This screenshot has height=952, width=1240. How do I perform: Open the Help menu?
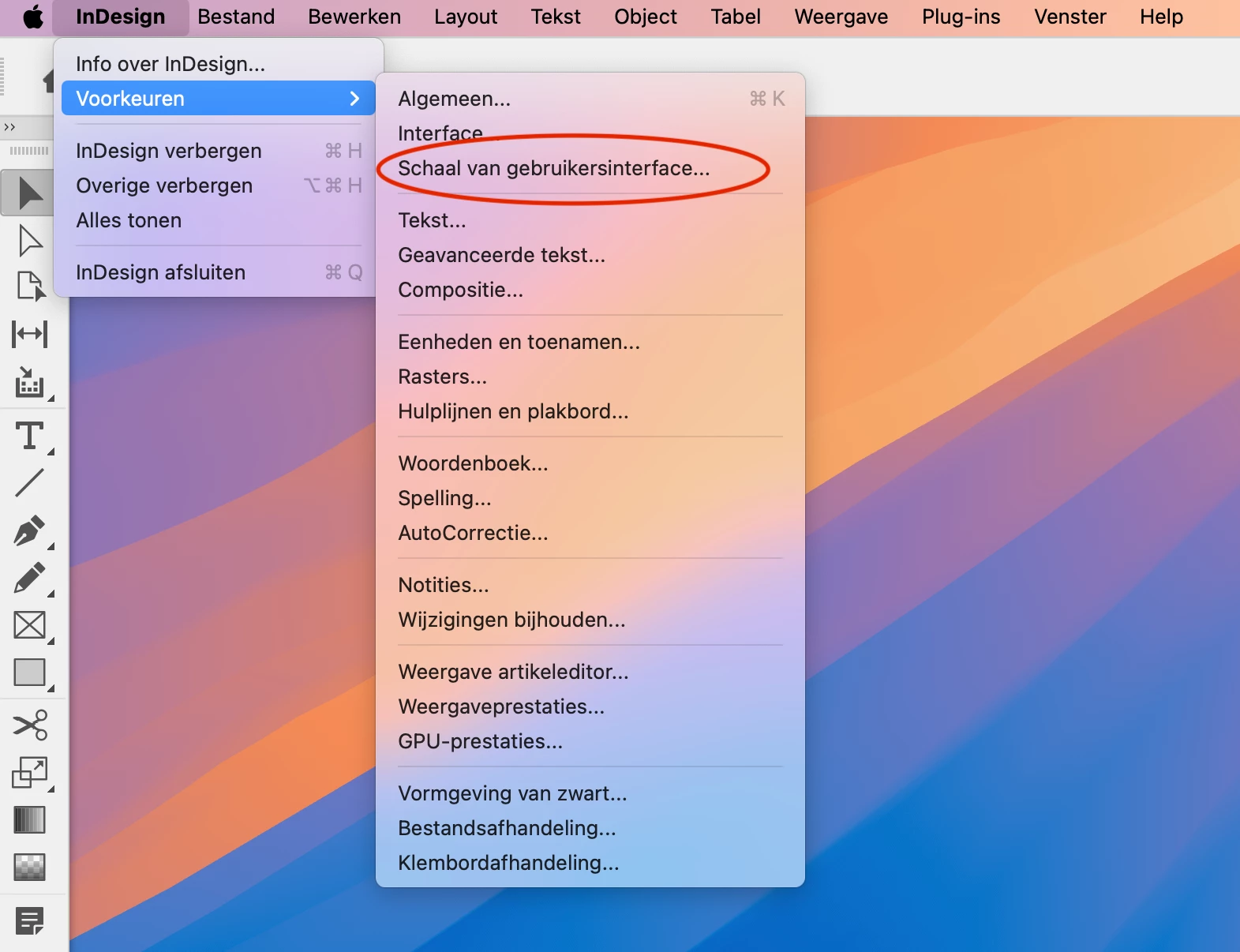(1161, 17)
